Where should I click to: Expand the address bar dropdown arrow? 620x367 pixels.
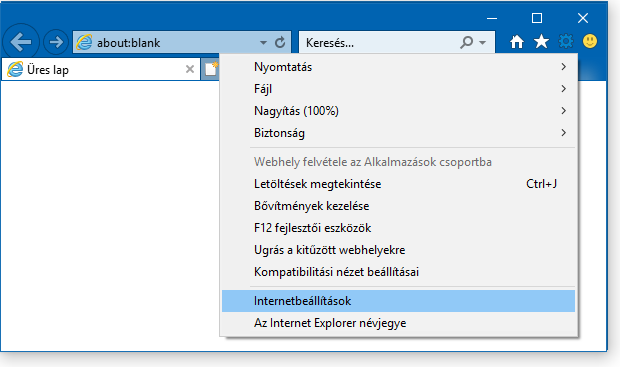pos(263,42)
